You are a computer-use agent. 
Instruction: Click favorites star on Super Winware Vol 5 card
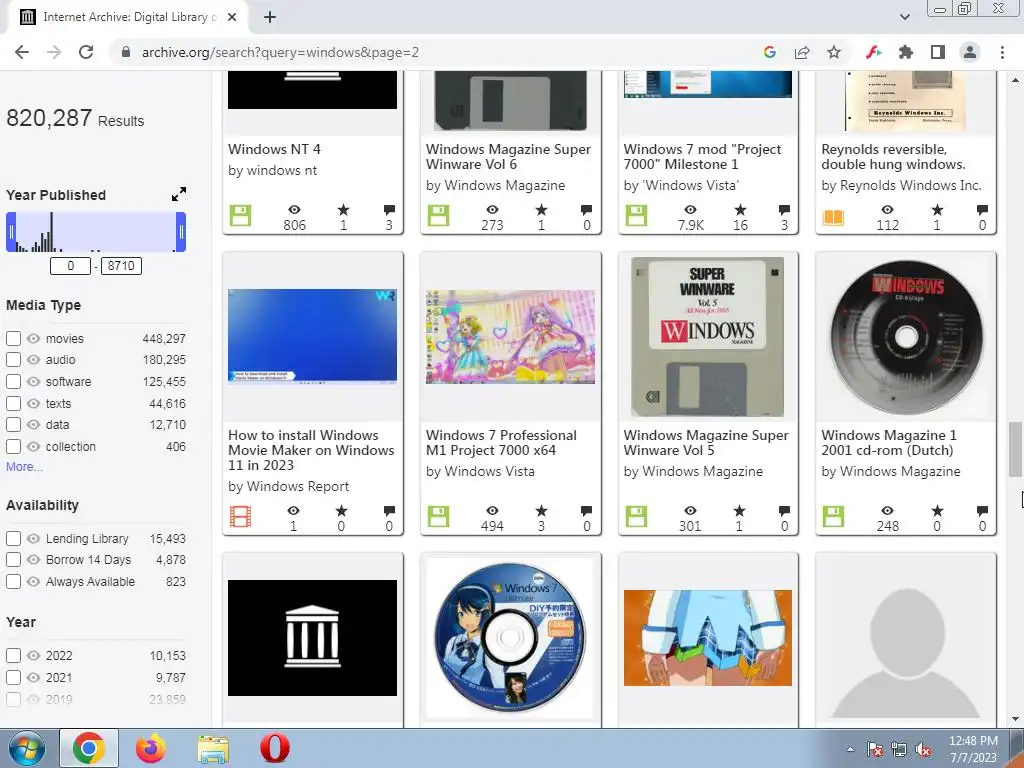pyautogui.click(x=739, y=511)
